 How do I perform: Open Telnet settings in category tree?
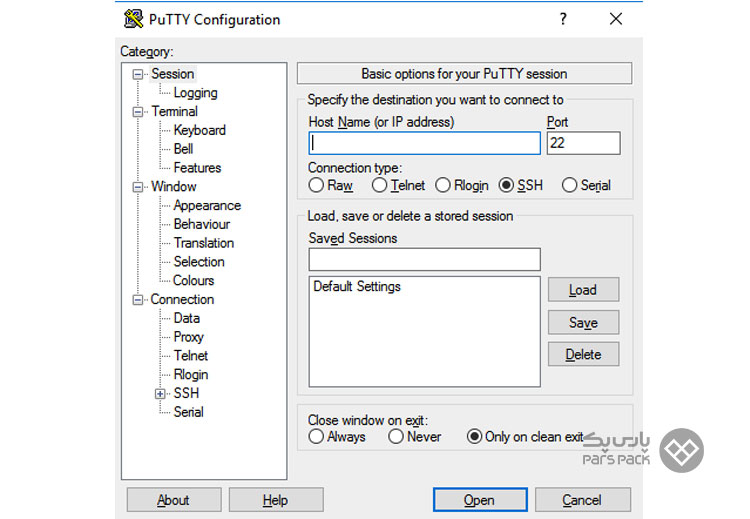point(191,356)
